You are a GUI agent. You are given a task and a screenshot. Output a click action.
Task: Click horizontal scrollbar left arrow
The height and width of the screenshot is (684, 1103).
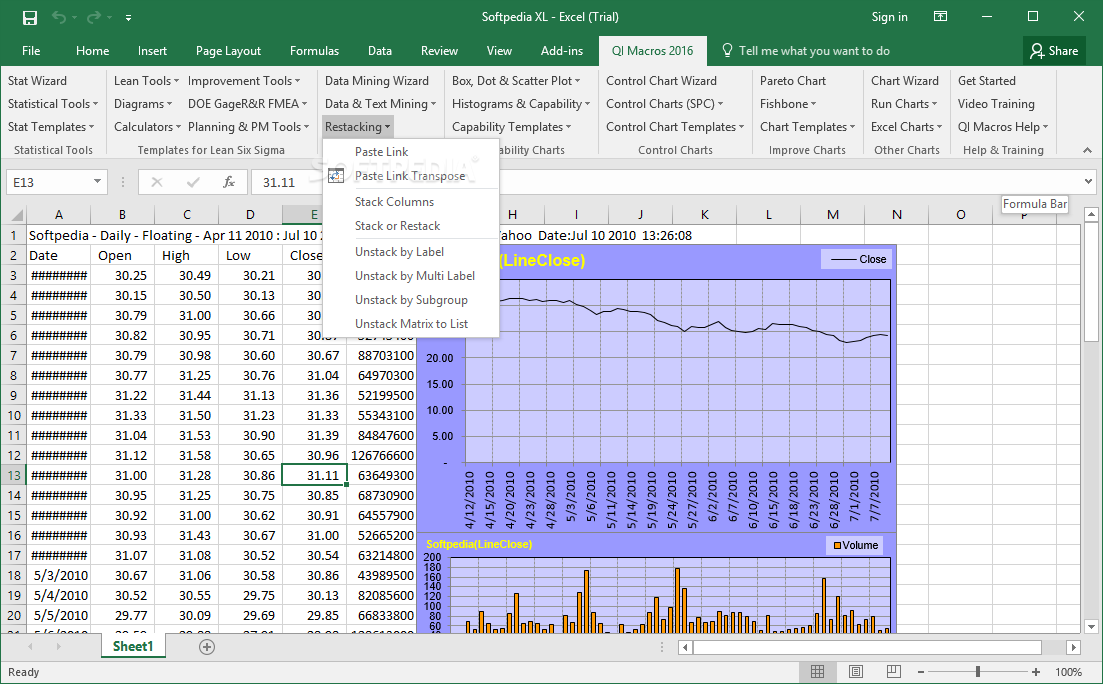click(x=685, y=647)
